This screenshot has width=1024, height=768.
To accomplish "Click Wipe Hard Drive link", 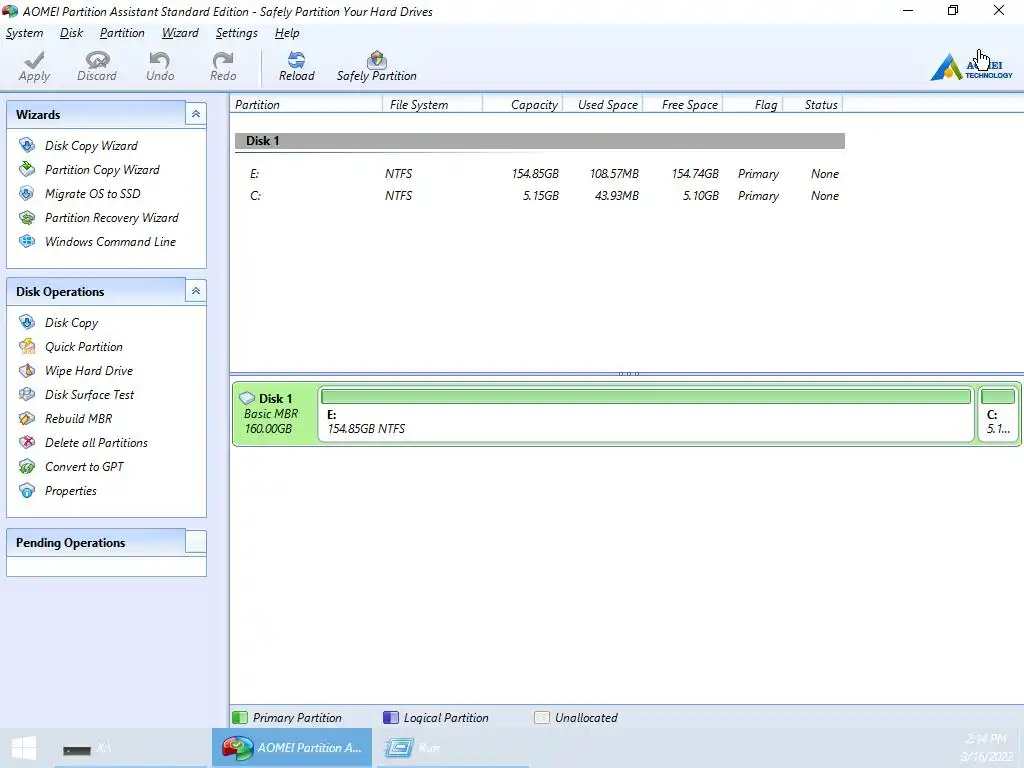I will click(x=89, y=370).
